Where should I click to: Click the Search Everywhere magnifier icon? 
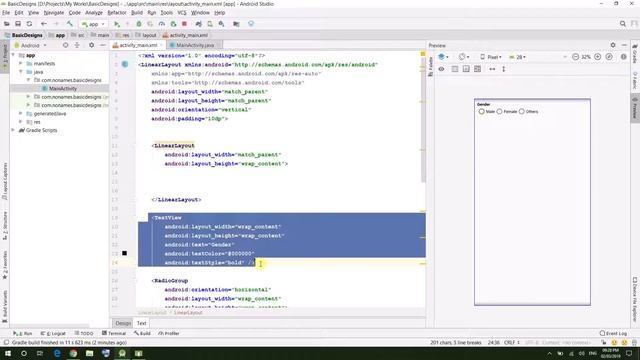(623, 24)
